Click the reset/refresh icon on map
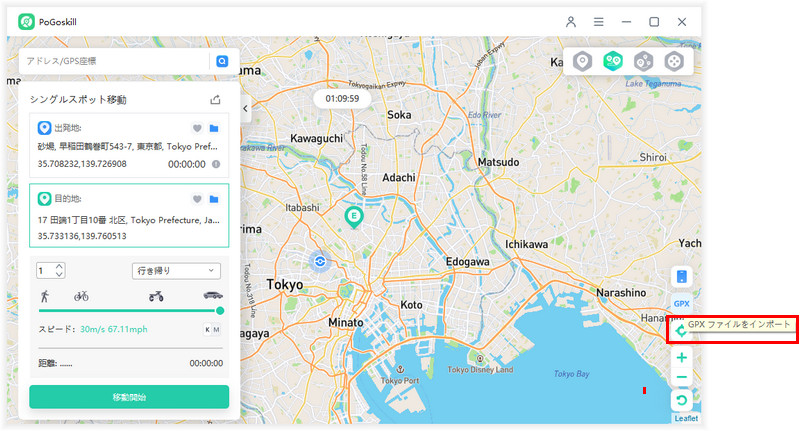 (x=682, y=400)
